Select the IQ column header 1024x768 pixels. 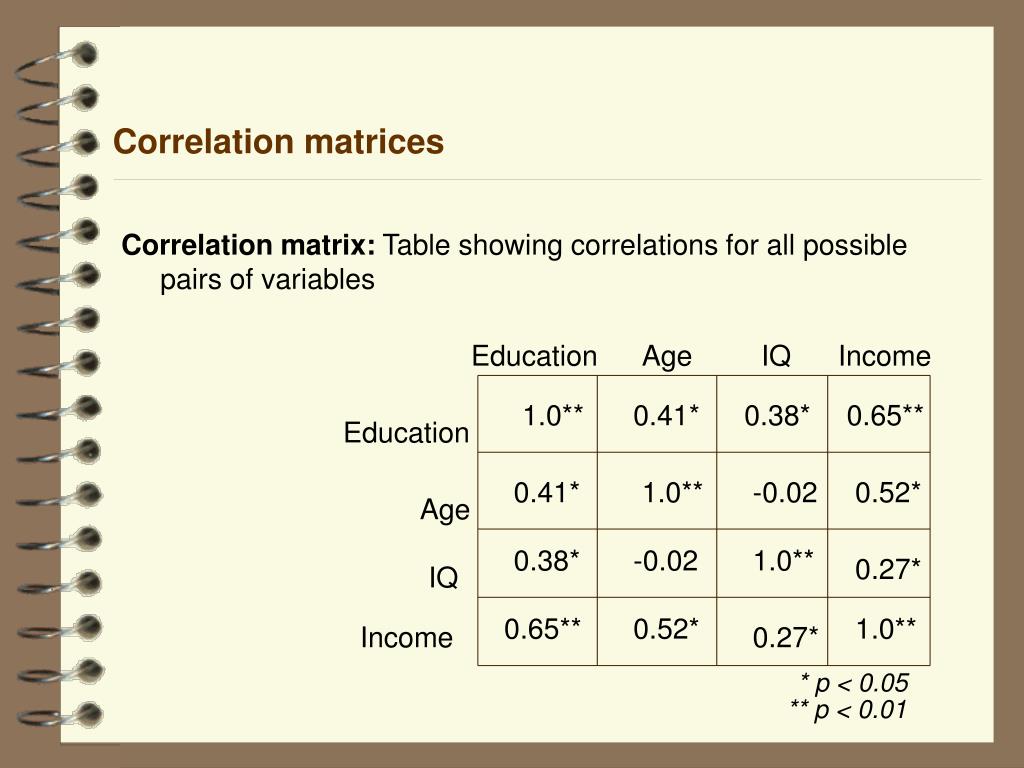pos(776,357)
